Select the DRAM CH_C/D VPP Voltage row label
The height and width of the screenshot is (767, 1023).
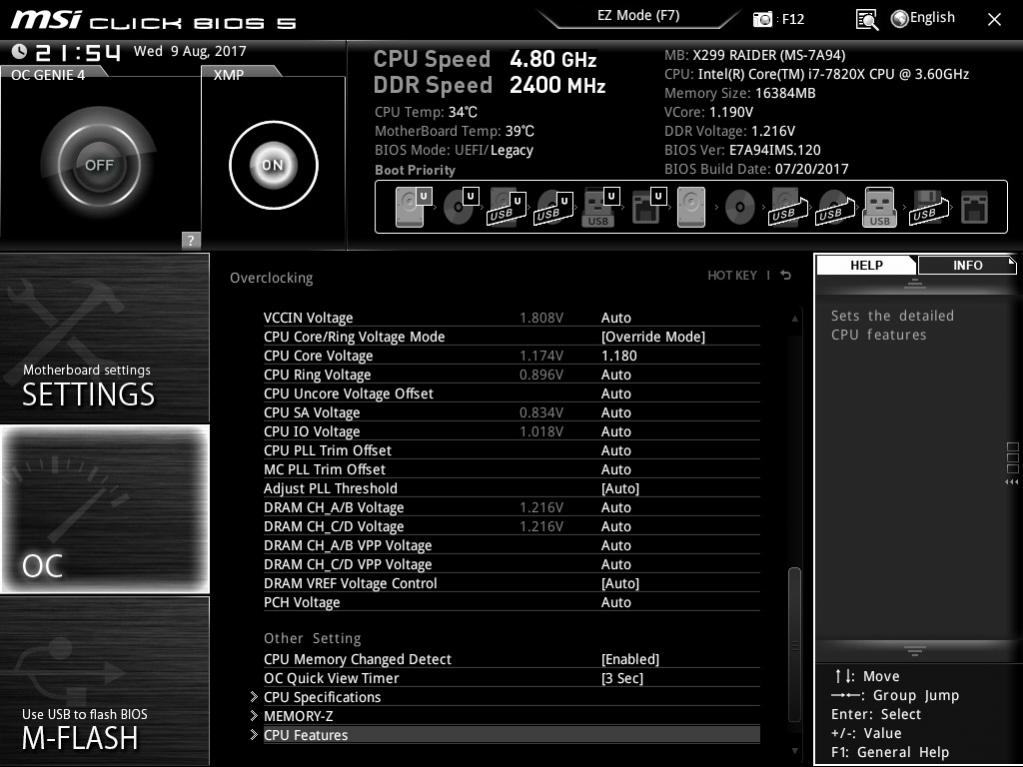pos(348,564)
